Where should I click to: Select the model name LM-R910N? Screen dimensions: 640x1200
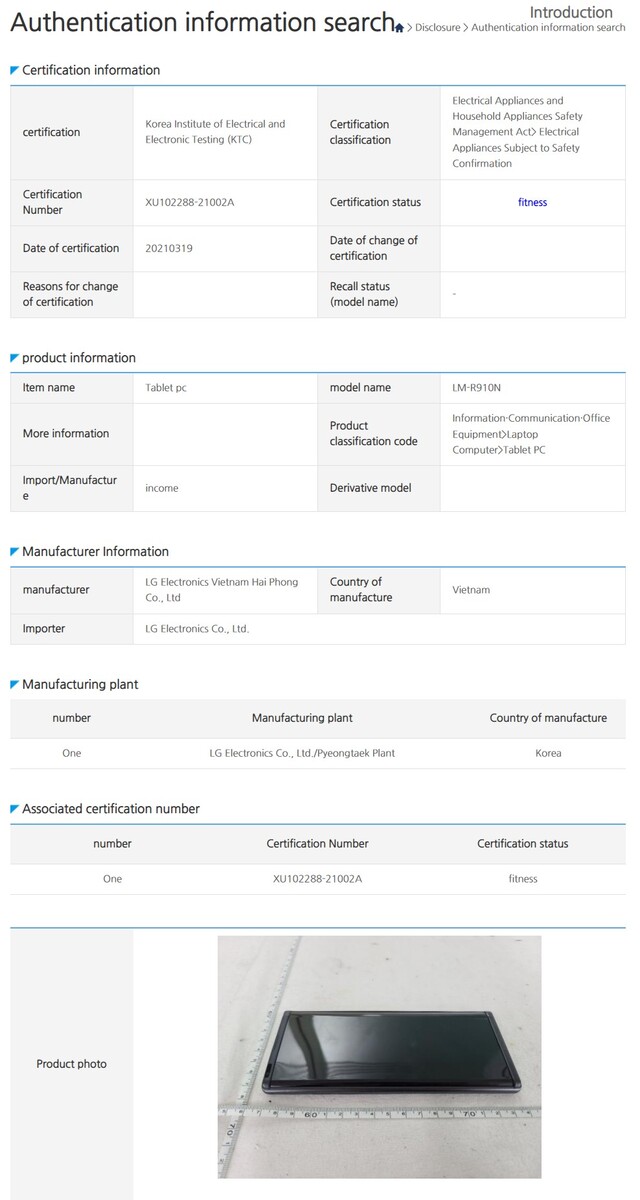pyautogui.click(x=478, y=387)
